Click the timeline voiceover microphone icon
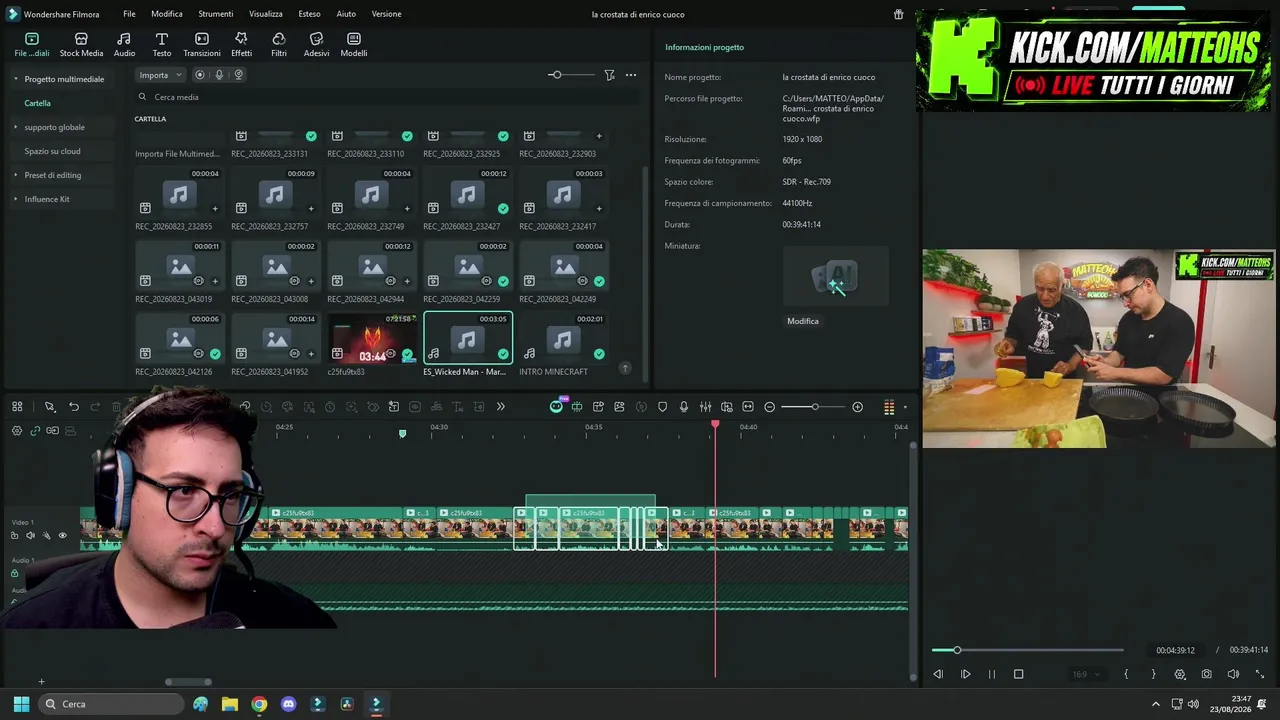 click(684, 407)
